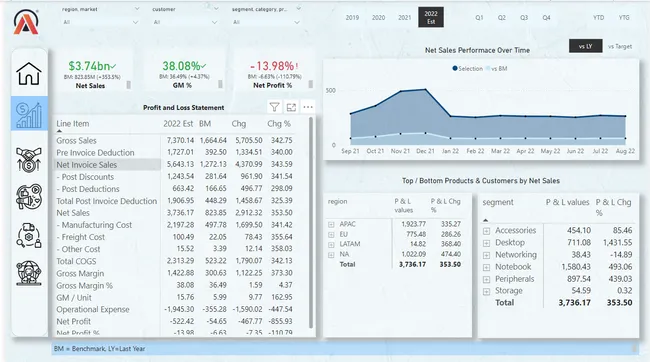
Task: Expand the NA region row
Action: point(331,255)
